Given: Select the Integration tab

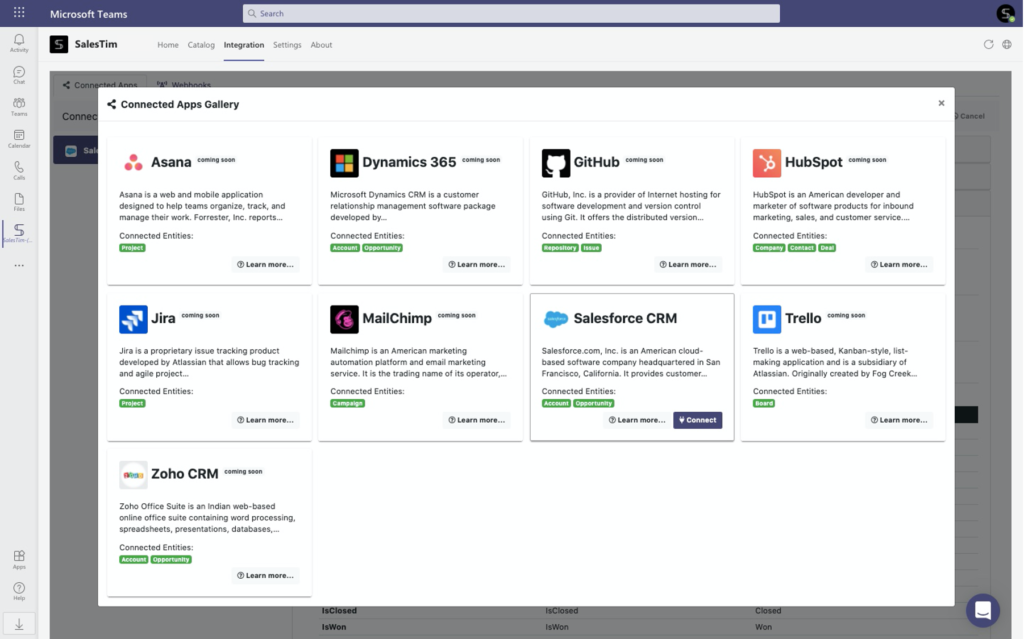Looking at the screenshot, I should [244, 45].
